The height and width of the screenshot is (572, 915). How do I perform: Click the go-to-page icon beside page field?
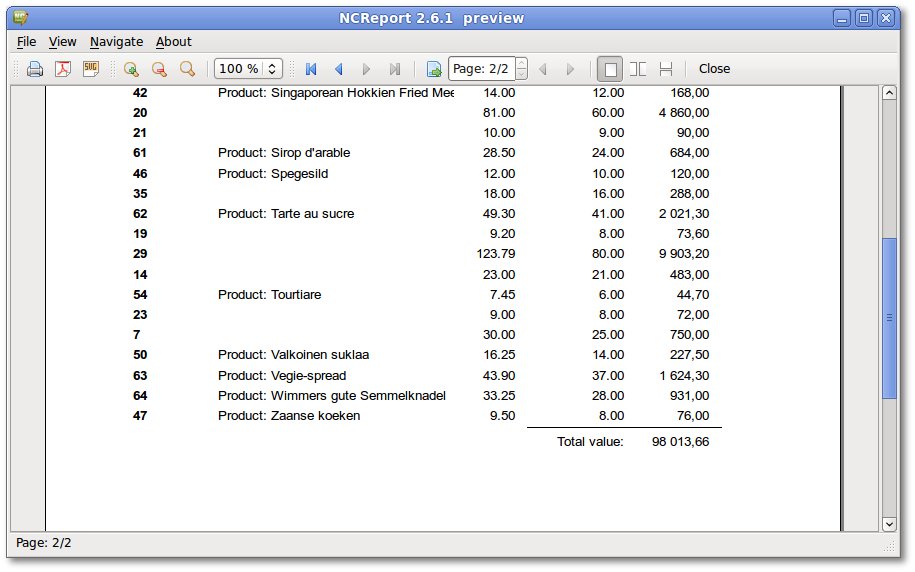click(x=434, y=69)
